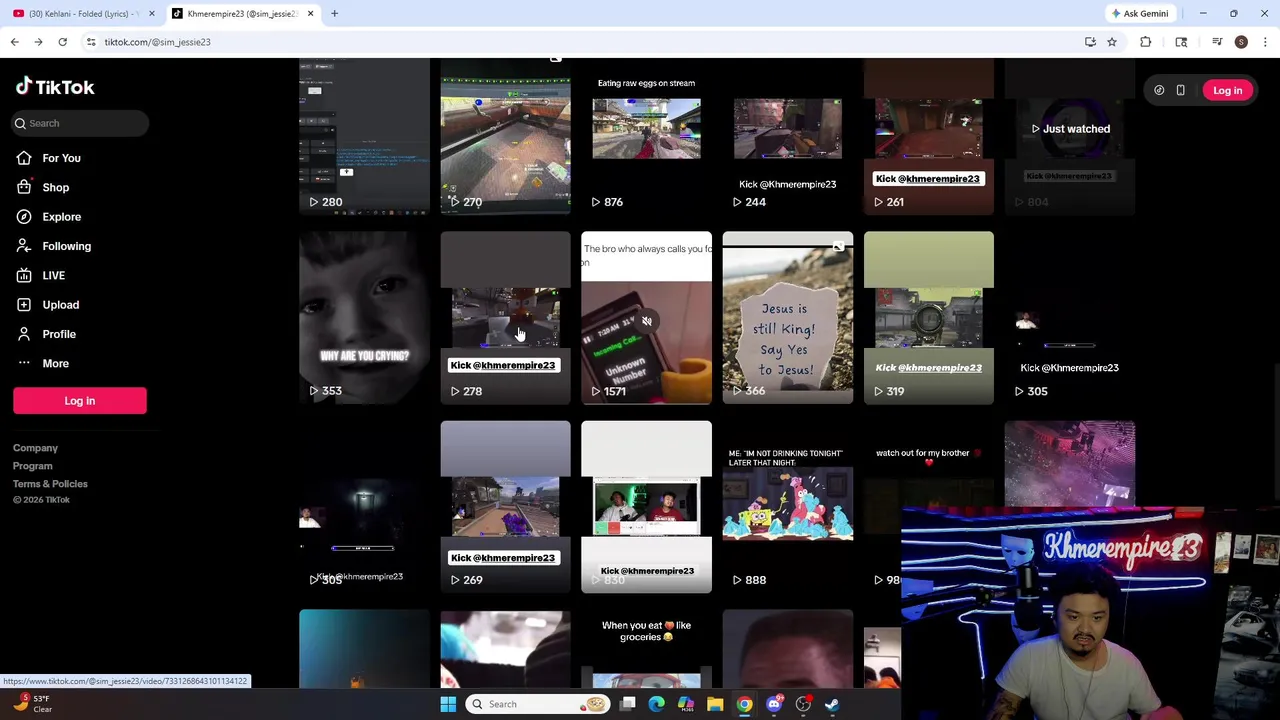Open the For You feed
1280x720 pixels.
[x=61, y=158]
